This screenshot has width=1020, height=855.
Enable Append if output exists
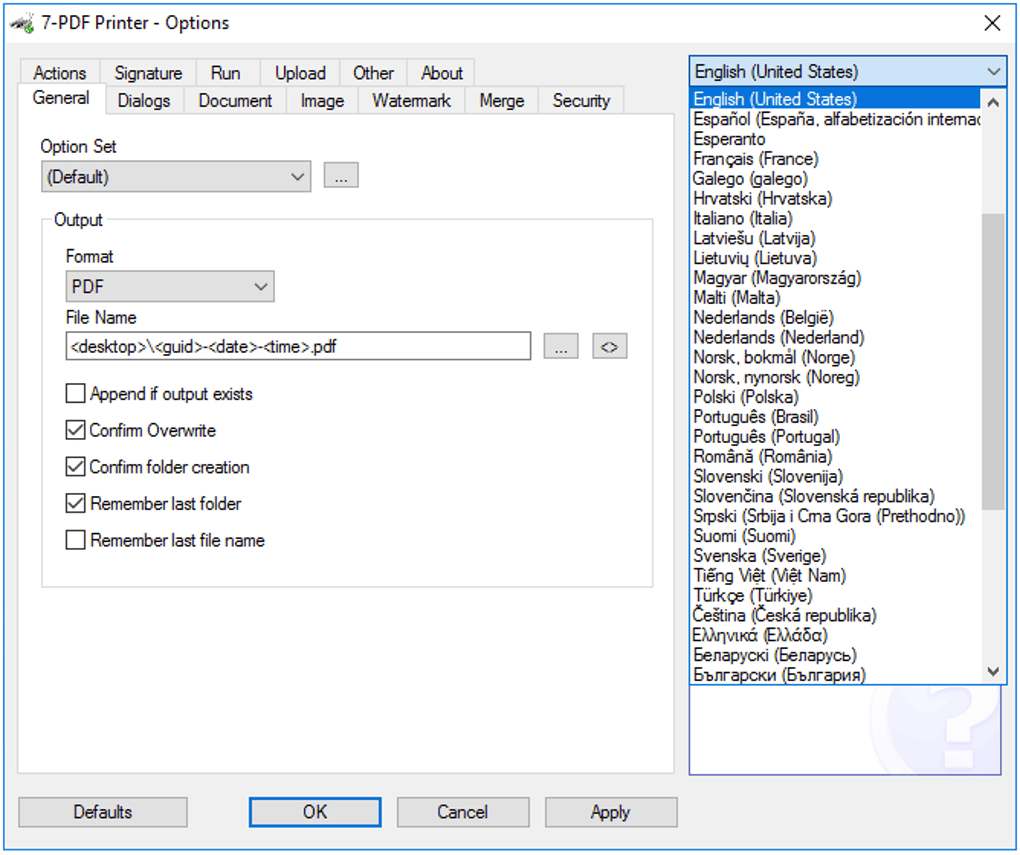[75, 394]
